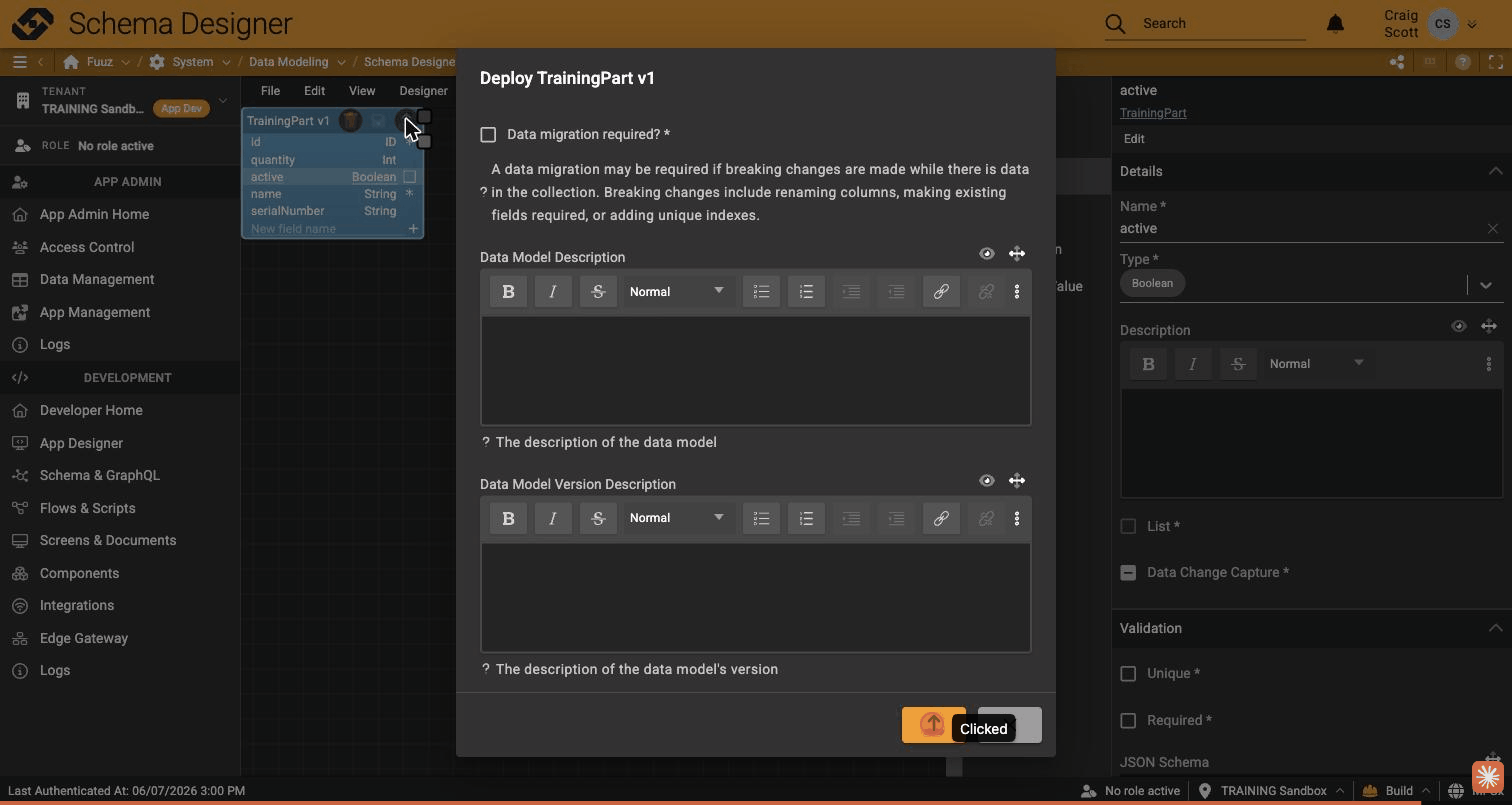
Task: Click Italic in Data Model Version Description editor
Action: [553, 518]
